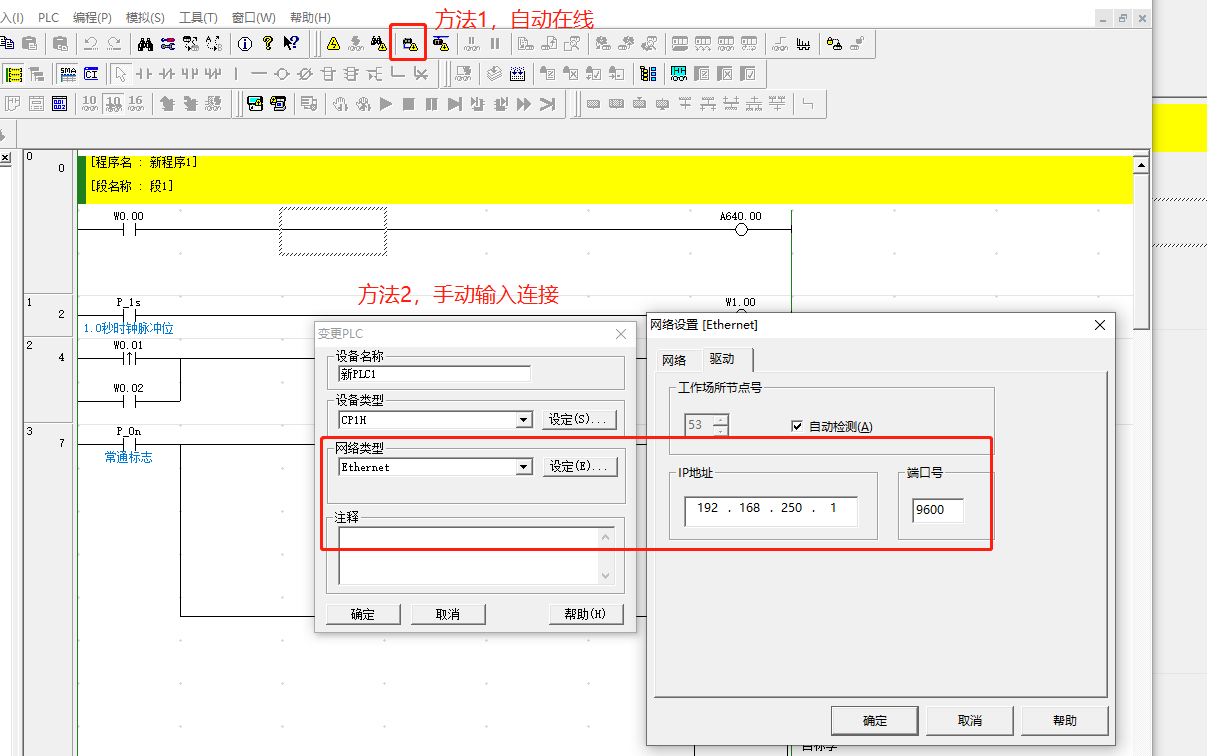Click the yellow question mark Help icon

[x=267, y=44]
